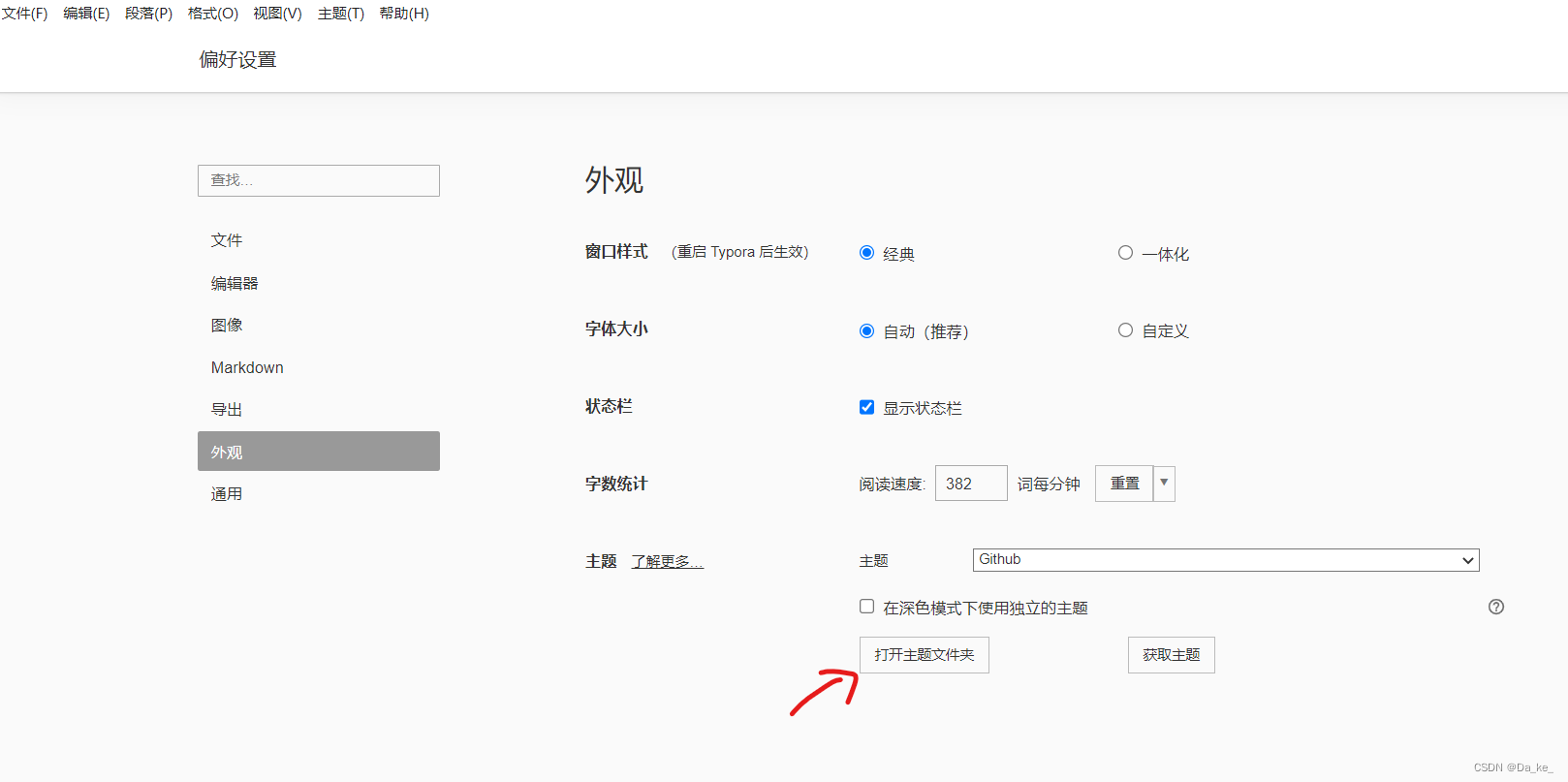
Task: Open the 主题(T) menu
Action: (341, 14)
